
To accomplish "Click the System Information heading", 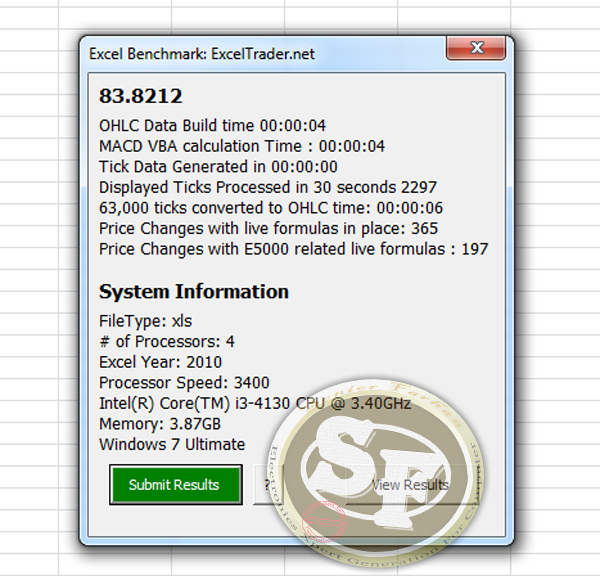I will [194, 292].
